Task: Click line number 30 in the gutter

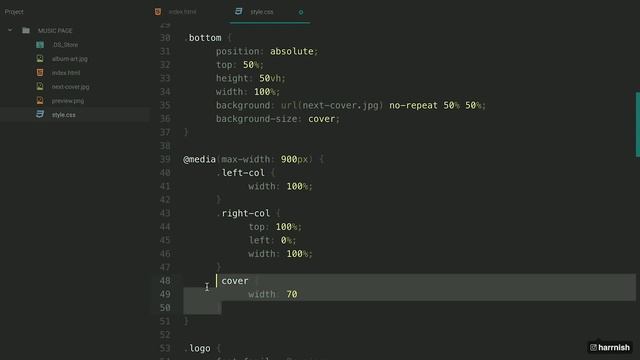Action: click(x=165, y=38)
